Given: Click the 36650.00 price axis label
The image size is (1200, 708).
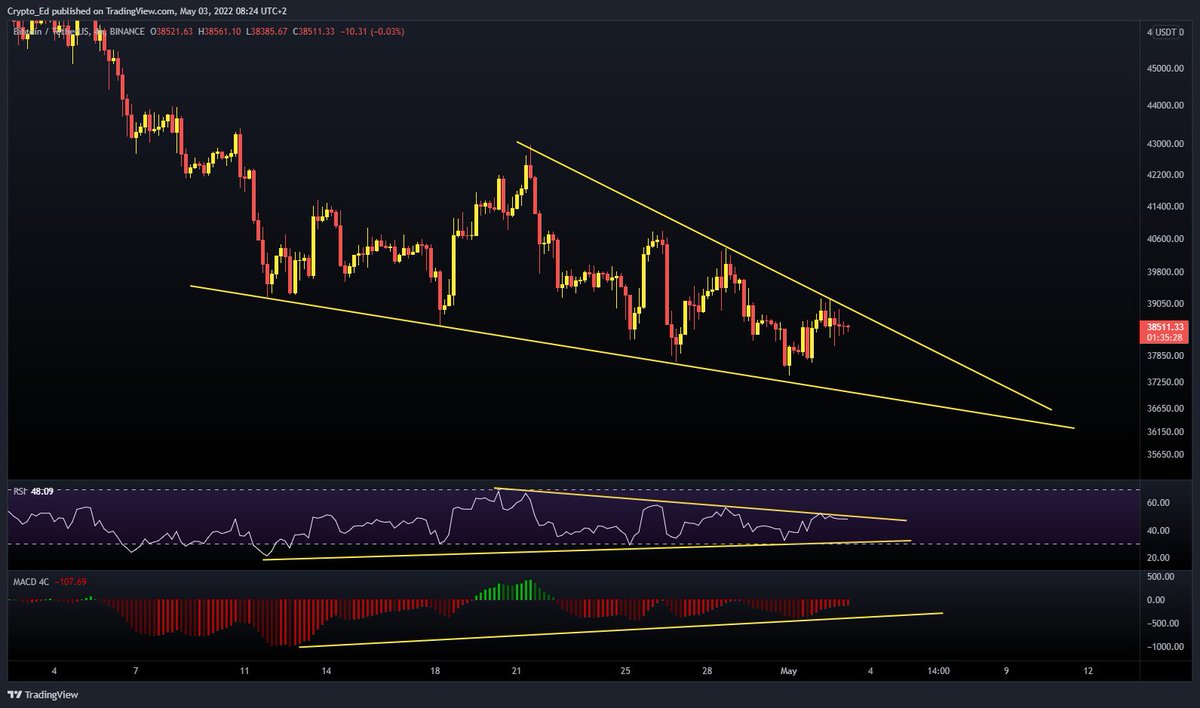Looking at the screenshot, I should coord(1166,409).
